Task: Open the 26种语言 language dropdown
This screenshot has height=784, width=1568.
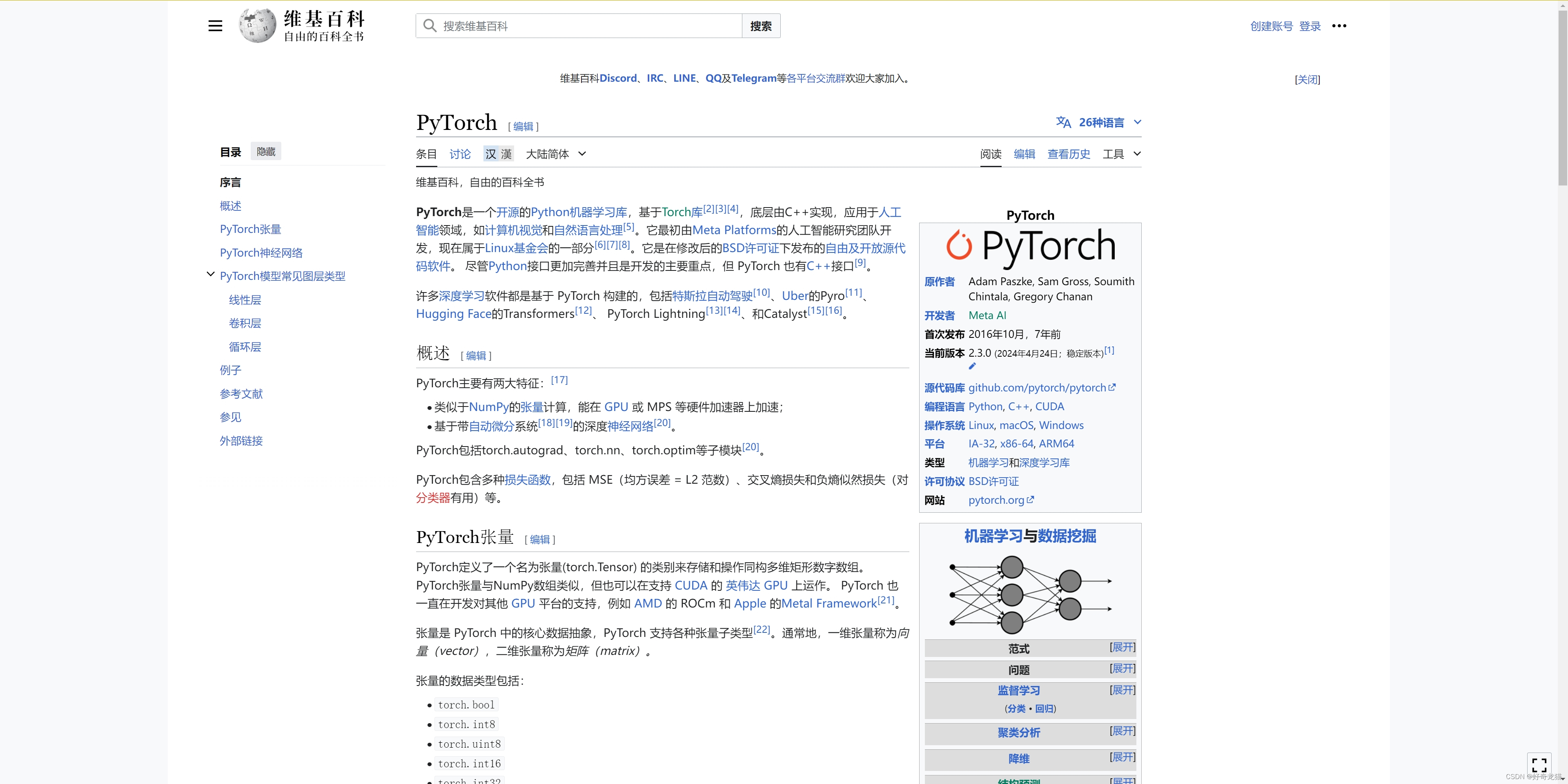Action: [x=1109, y=123]
